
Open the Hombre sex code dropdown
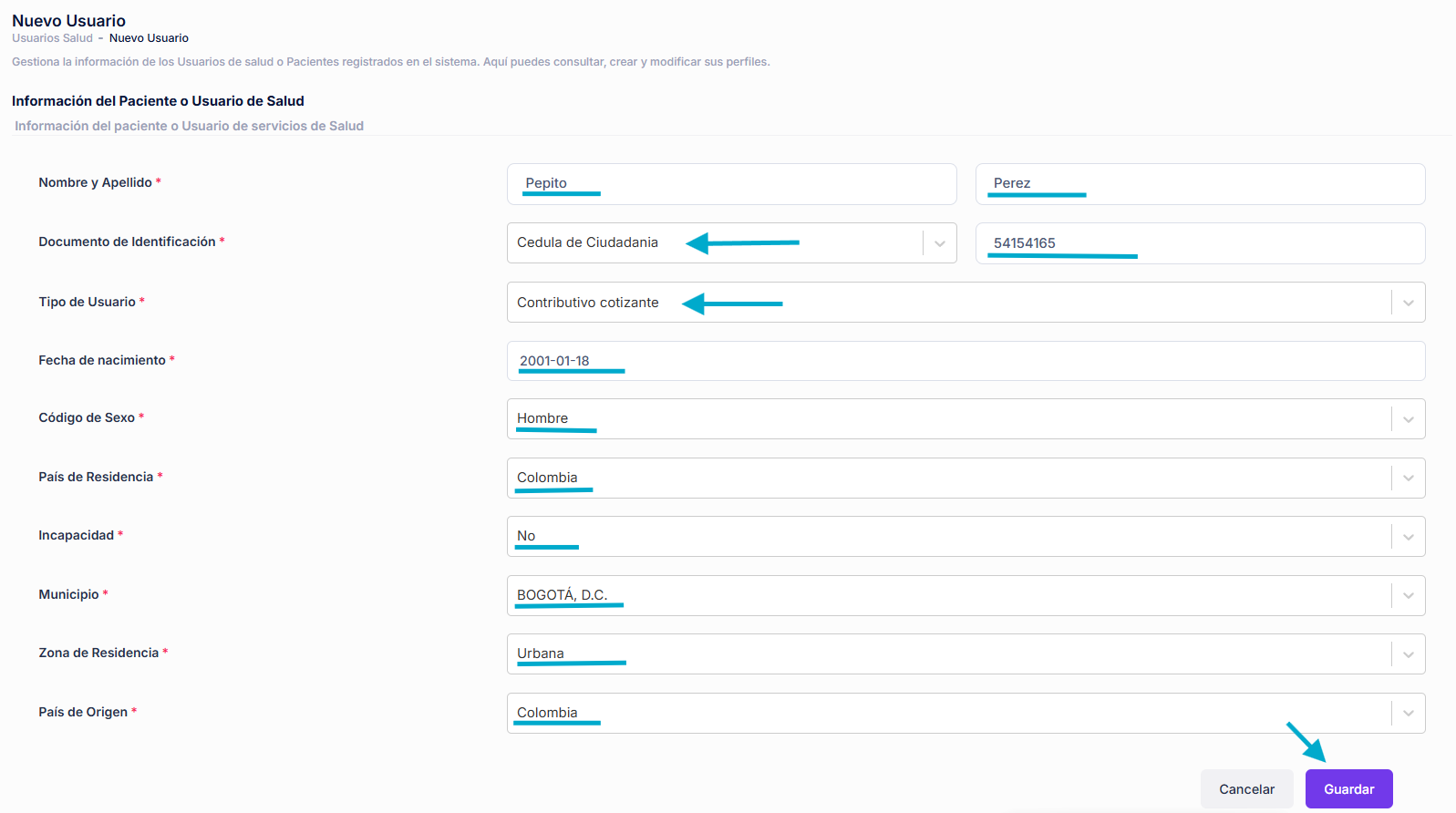pyautogui.click(x=948, y=419)
